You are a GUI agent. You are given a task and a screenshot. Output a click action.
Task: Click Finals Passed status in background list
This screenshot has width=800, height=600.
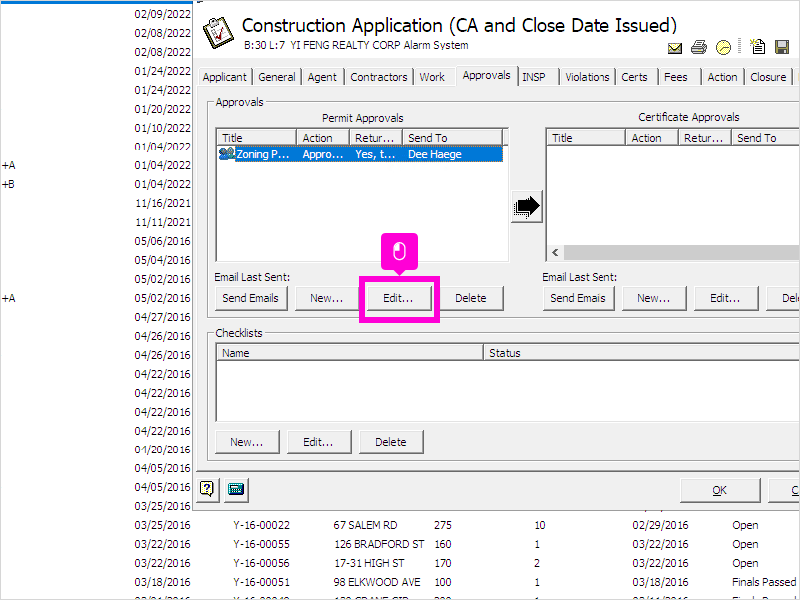[x=764, y=582]
